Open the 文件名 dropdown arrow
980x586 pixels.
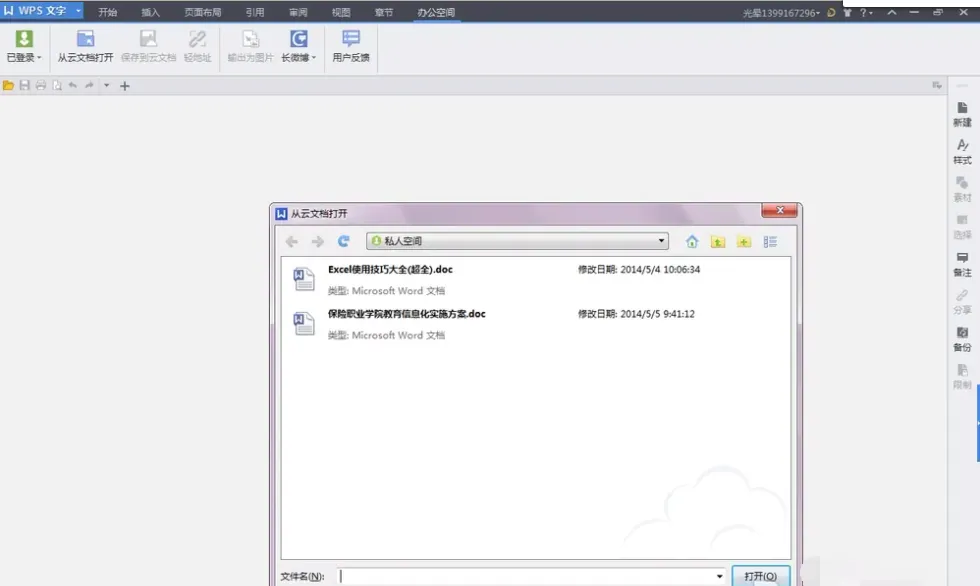coord(719,576)
